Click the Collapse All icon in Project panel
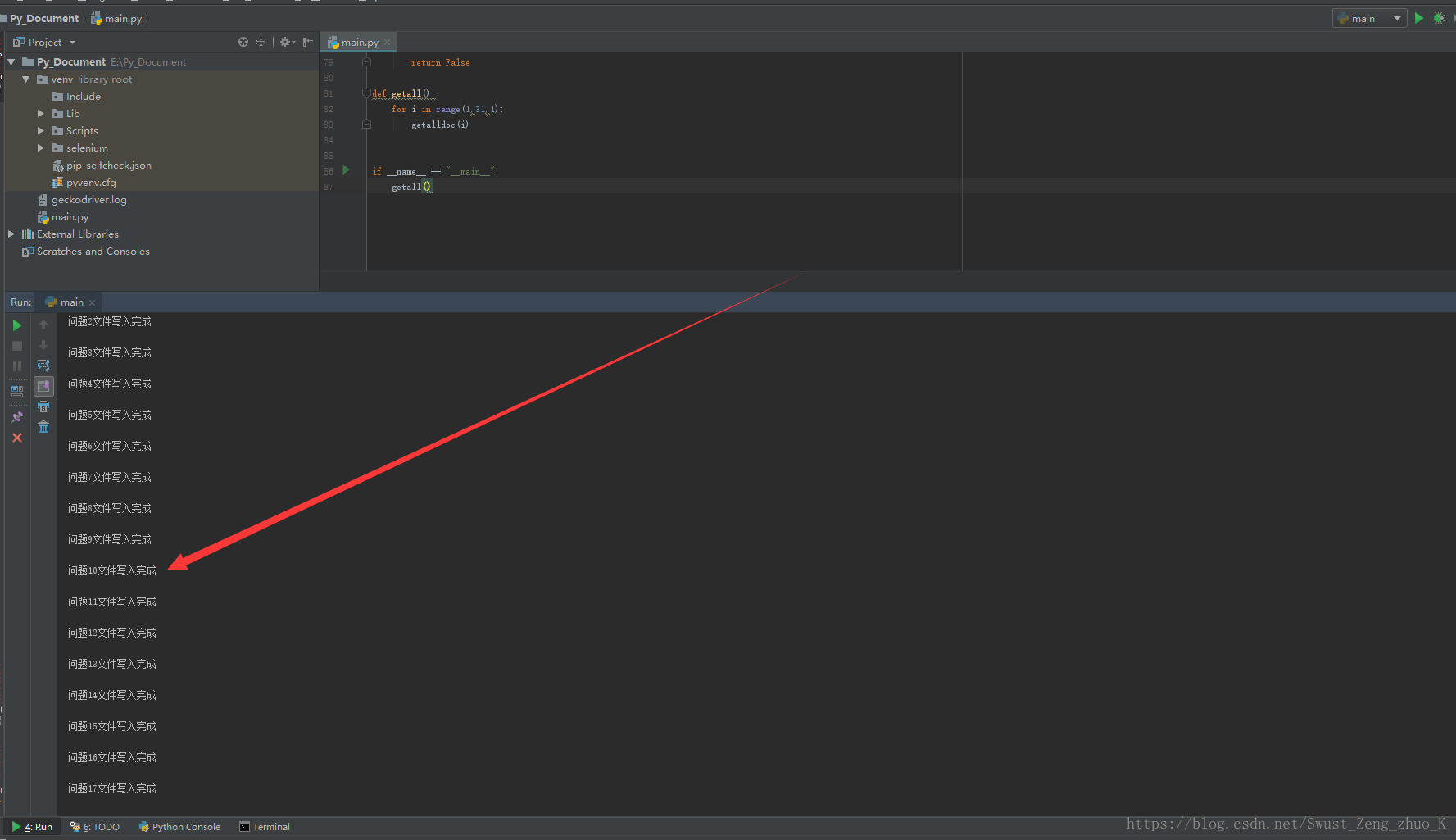1456x840 pixels. [x=261, y=42]
